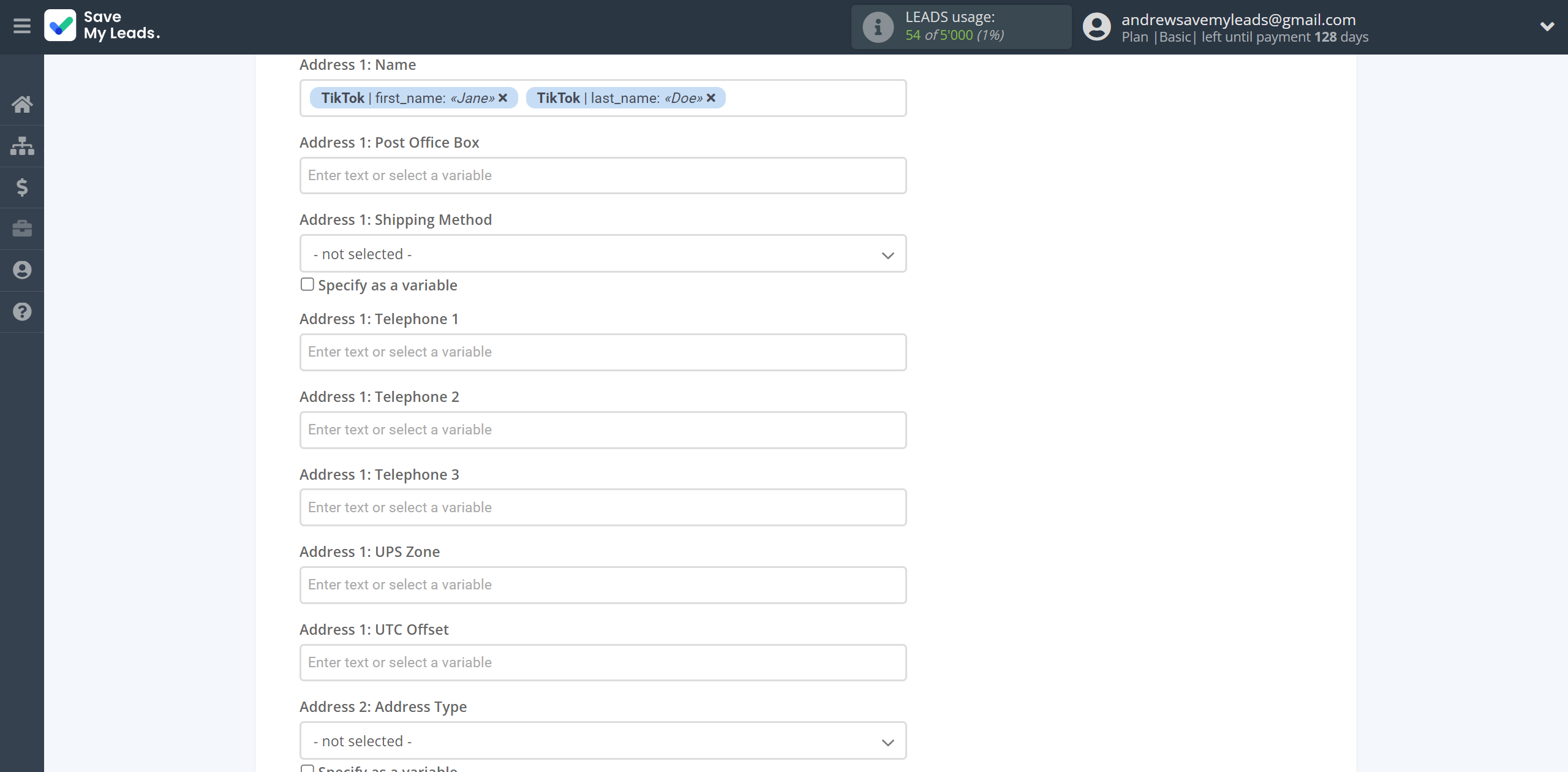Image resolution: width=1568 pixels, height=772 pixels.
Task: Open the Address 1 Shipping Method dropdown
Action: coord(603,254)
